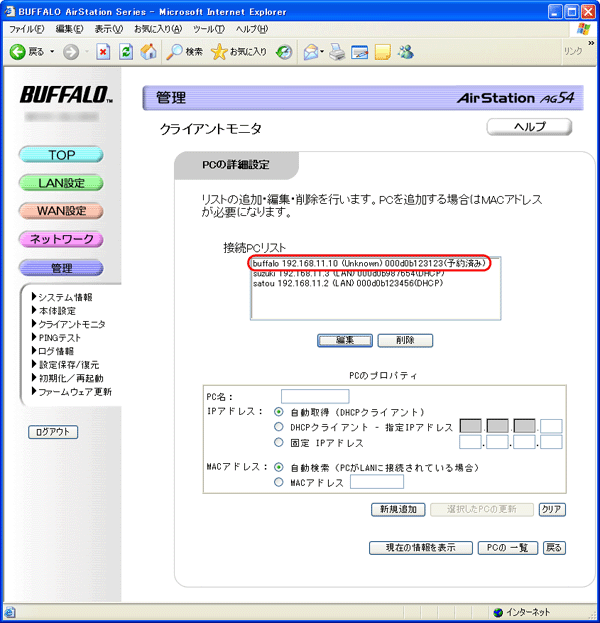Select the buffalo 192.168.11.10 list entry
Image resolution: width=600 pixels, height=623 pixels.
click(x=369, y=263)
